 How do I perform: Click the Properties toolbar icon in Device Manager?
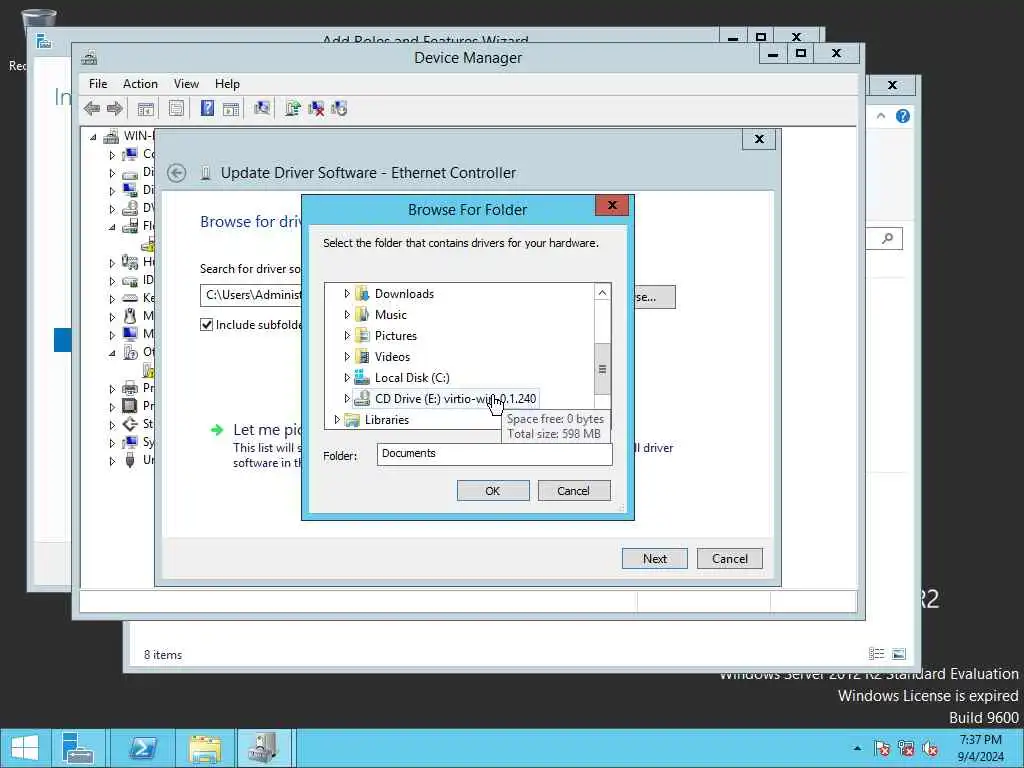click(x=176, y=108)
